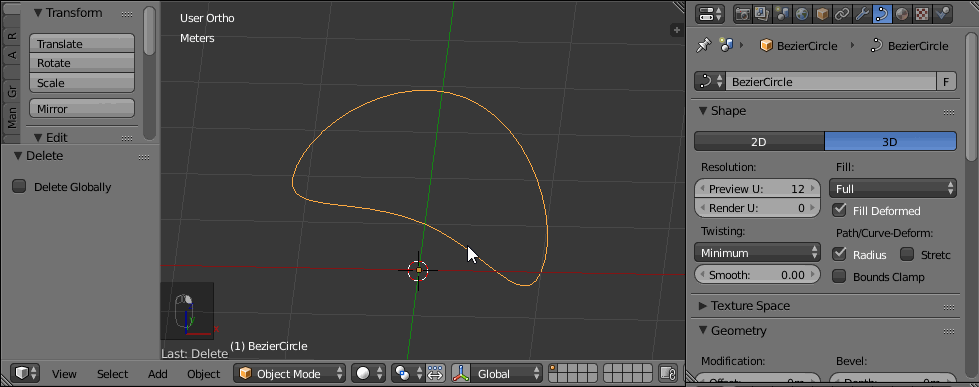Switch to the A tool shelf tab

tap(11, 56)
